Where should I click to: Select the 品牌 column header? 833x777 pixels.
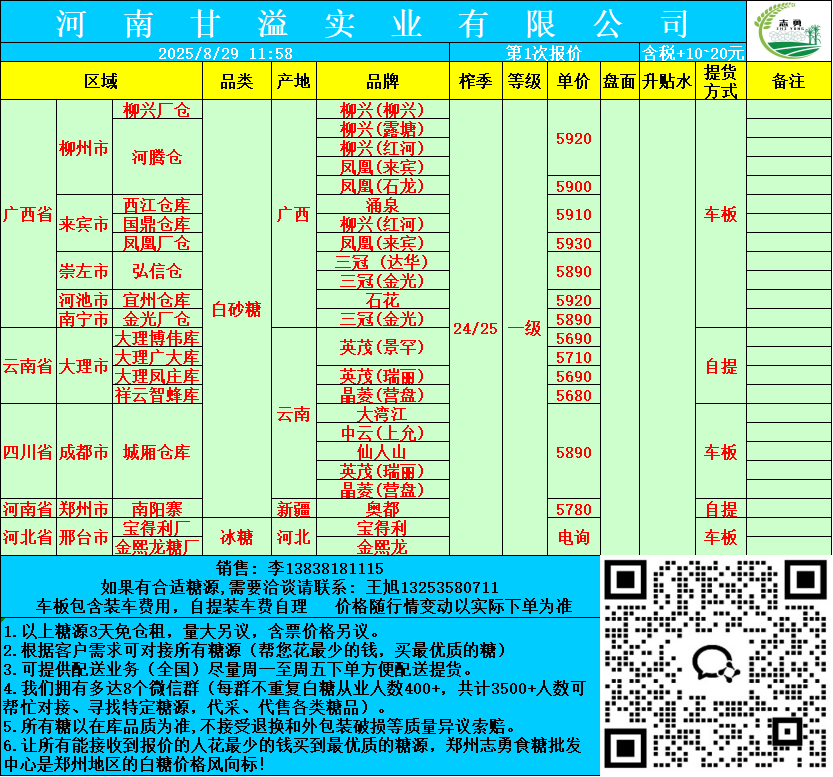(x=383, y=81)
